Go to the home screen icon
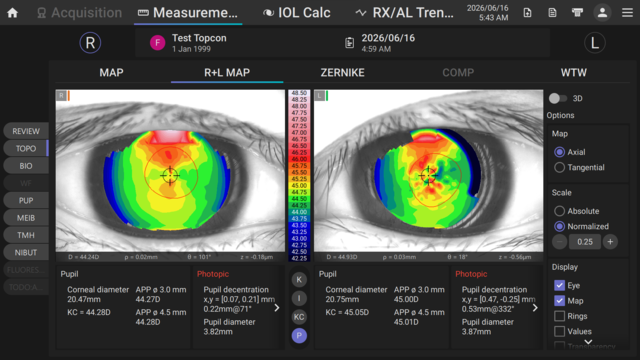The width and height of the screenshot is (640, 360). [13, 13]
